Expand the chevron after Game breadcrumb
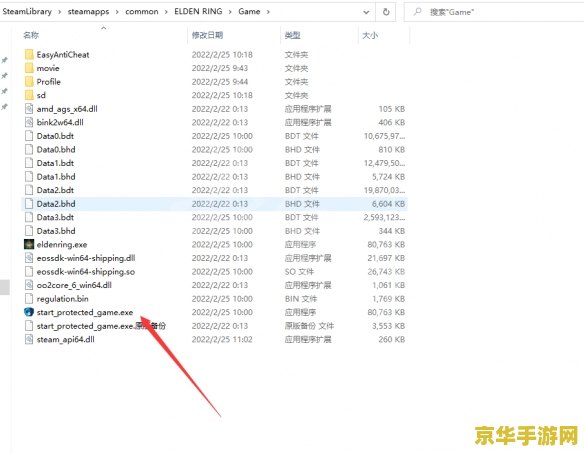The image size is (584, 454). 268,12
